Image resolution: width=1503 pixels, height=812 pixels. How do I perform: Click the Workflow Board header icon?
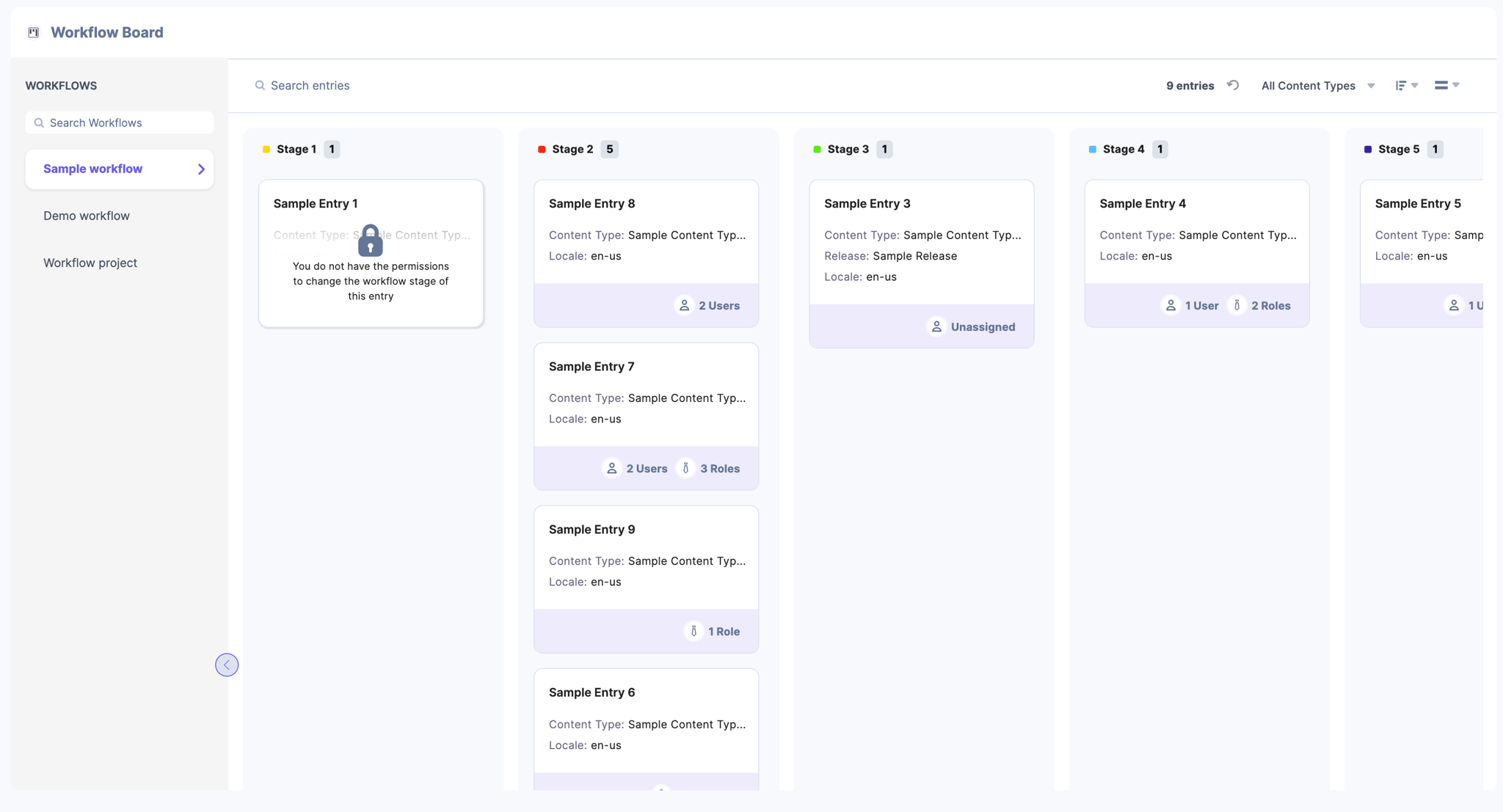click(34, 32)
